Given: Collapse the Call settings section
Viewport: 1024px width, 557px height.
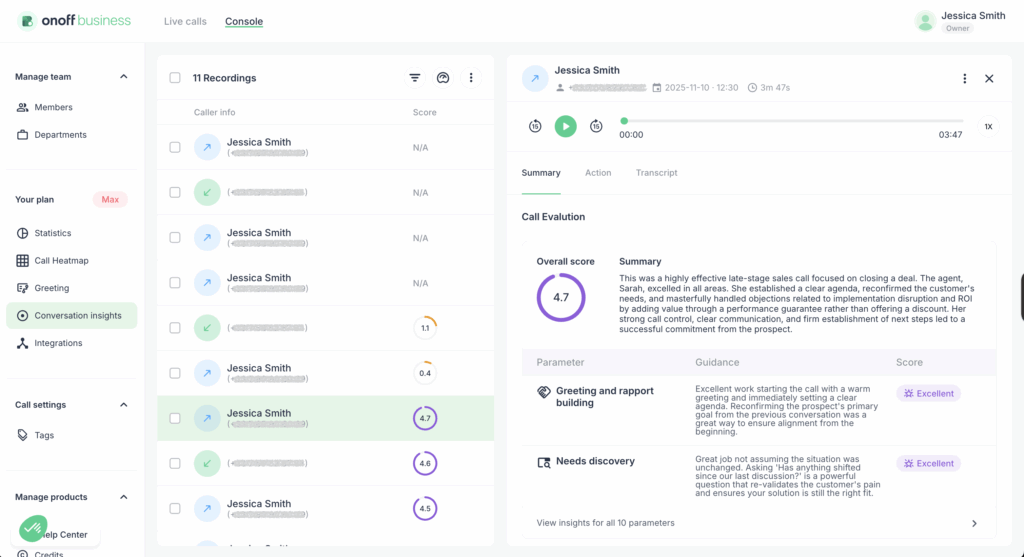Looking at the screenshot, I should (124, 405).
